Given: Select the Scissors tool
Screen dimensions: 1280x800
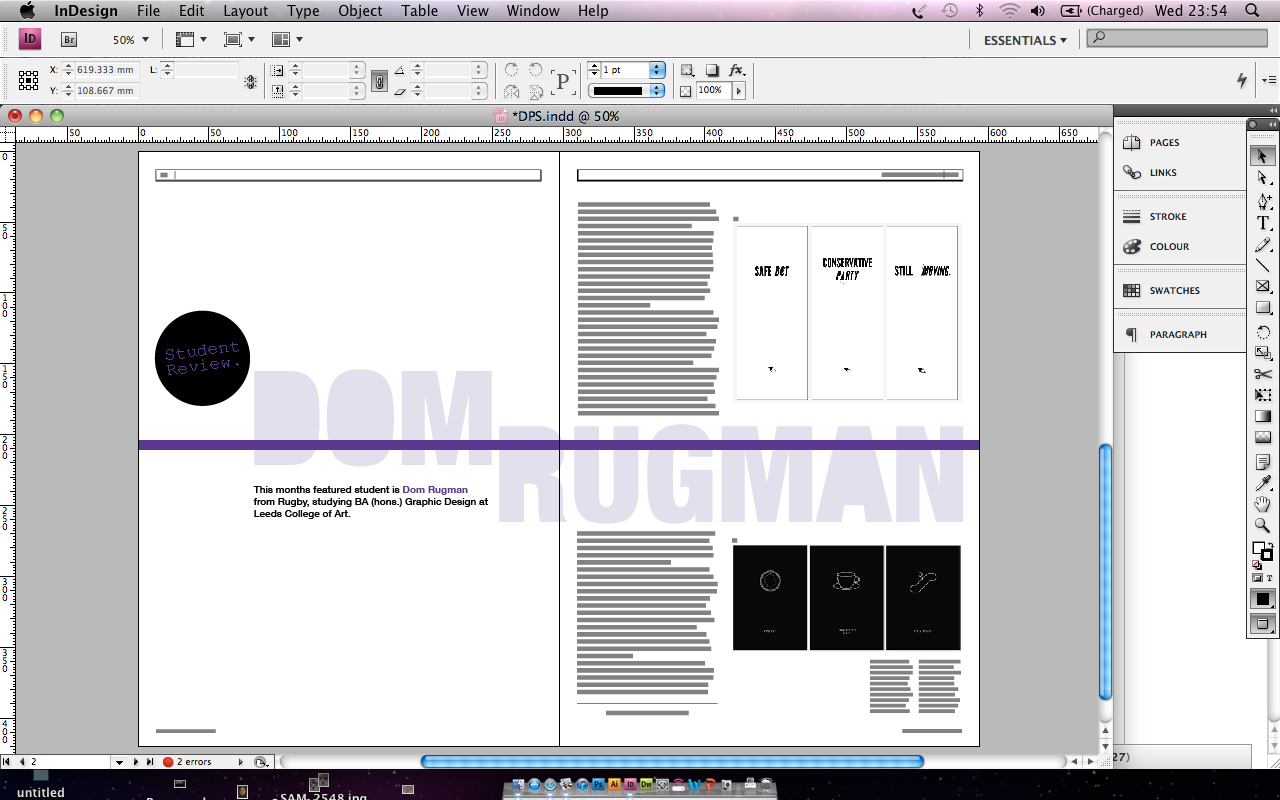Looking at the screenshot, I should pyautogui.click(x=1262, y=374).
